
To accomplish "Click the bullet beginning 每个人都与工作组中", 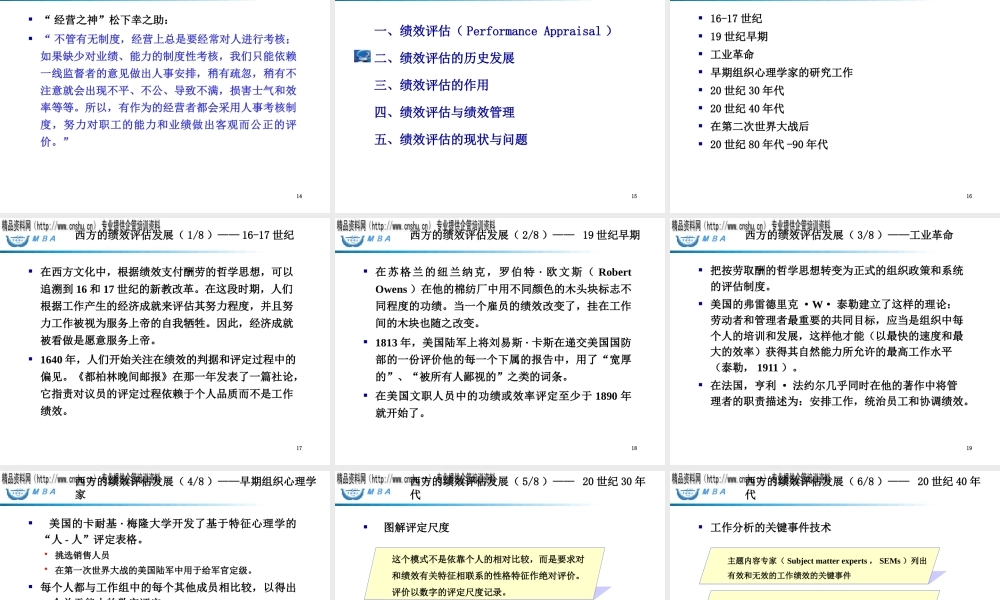I will pos(168,592).
